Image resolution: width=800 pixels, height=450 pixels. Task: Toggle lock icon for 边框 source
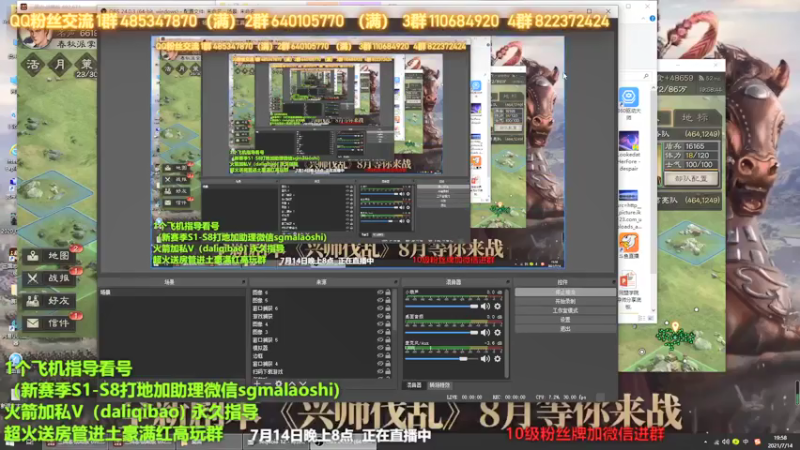388,356
